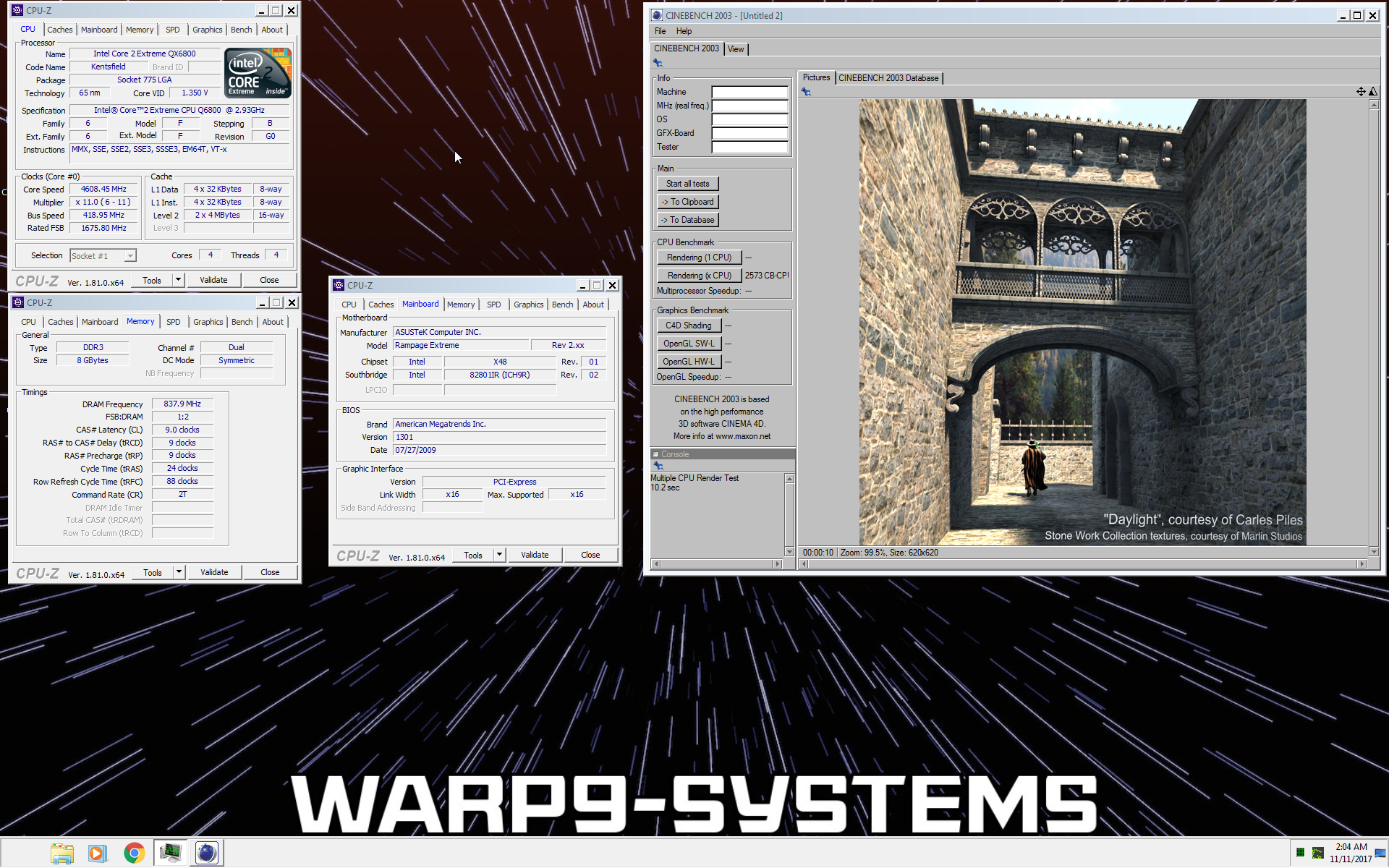Select the CPU tab in the Mainboard CPU-Z window

349,305
